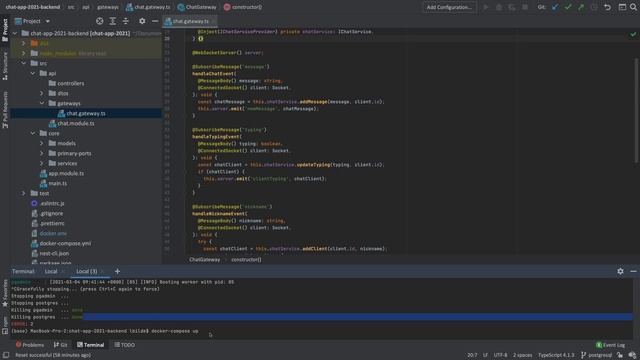Image resolution: width=640 pixels, height=360 pixels.
Task: Open chat.module.ts in project tree
Action: click(x=76, y=123)
